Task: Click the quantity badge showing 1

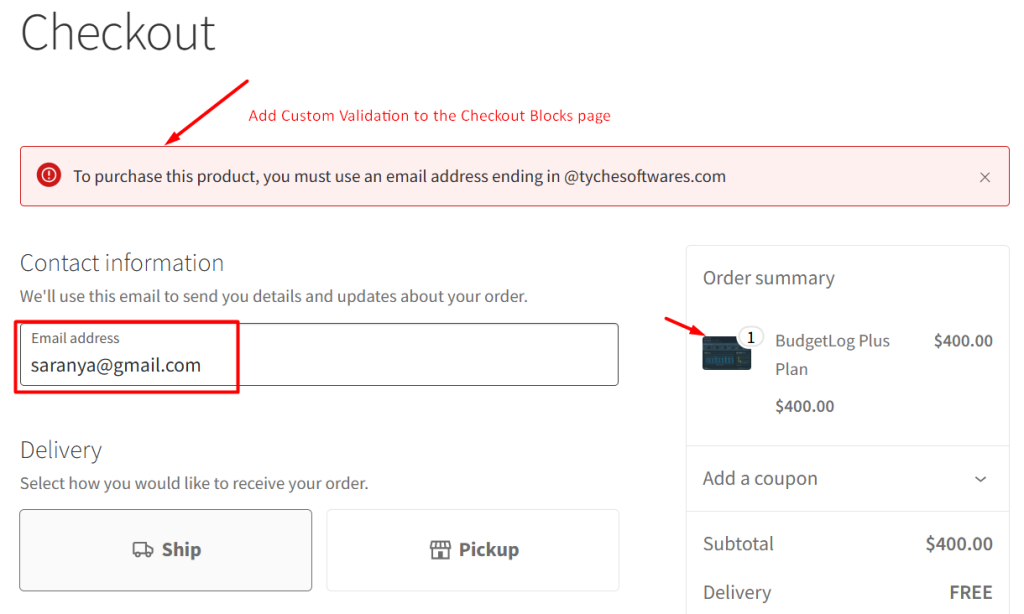Action: [x=749, y=336]
